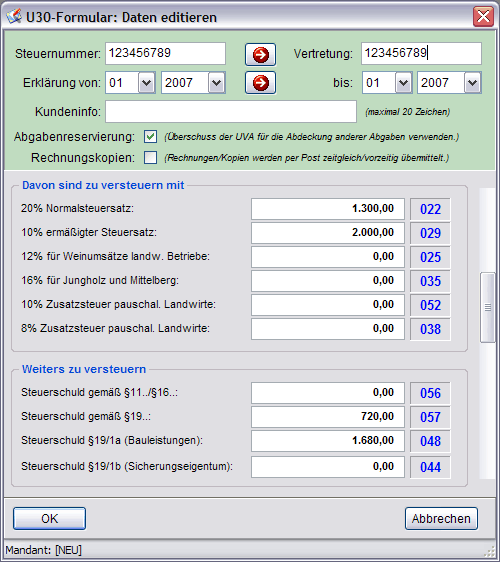Click the 10% ermäßigter Steuersatz amount field
Image resolution: width=500 pixels, height=562 pixels.
(x=328, y=233)
